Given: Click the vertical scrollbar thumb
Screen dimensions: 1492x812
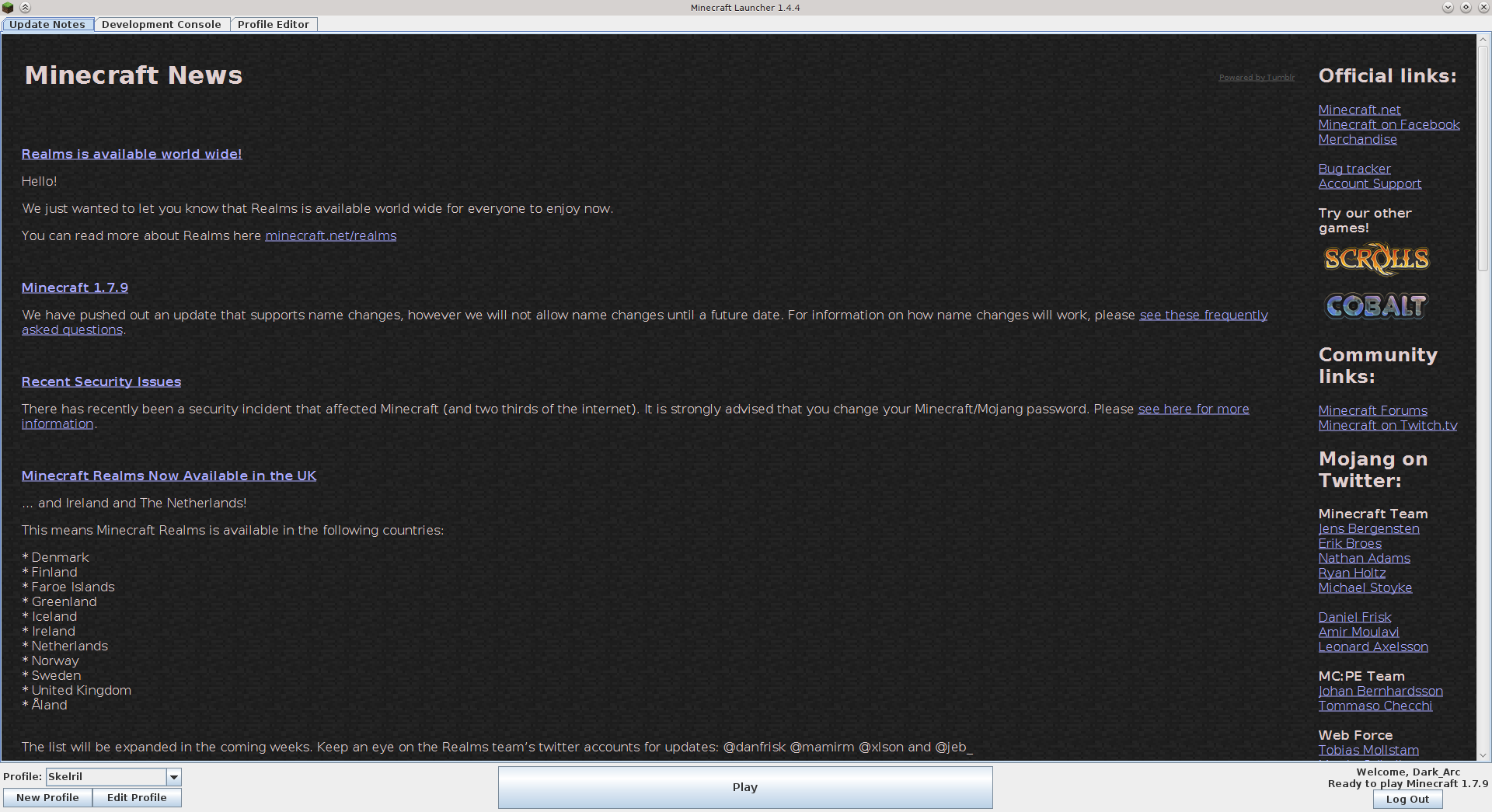Looking at the screenshot, I should (x=1483, y=157).
